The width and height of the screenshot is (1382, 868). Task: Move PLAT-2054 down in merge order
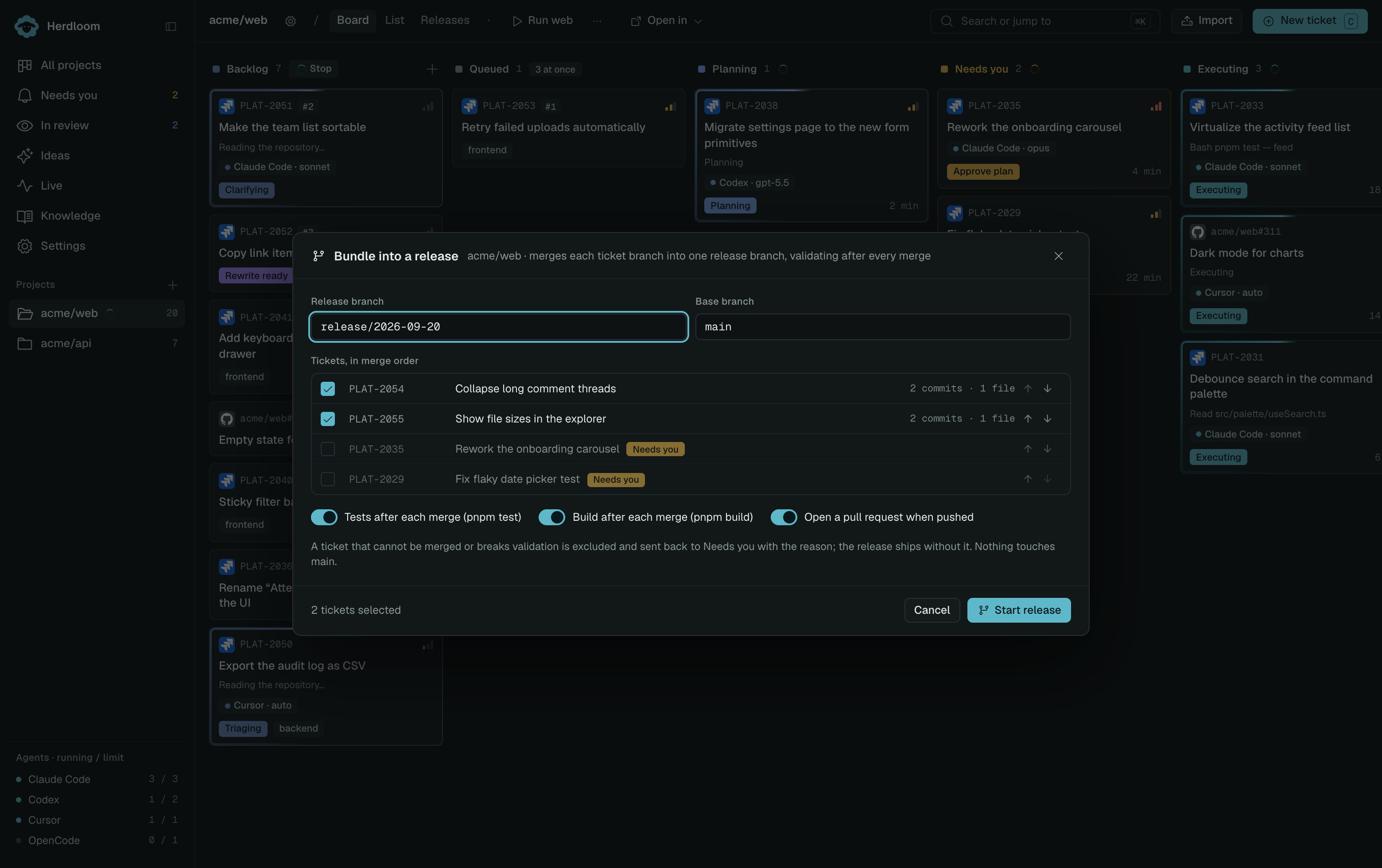coord(1048,388)
